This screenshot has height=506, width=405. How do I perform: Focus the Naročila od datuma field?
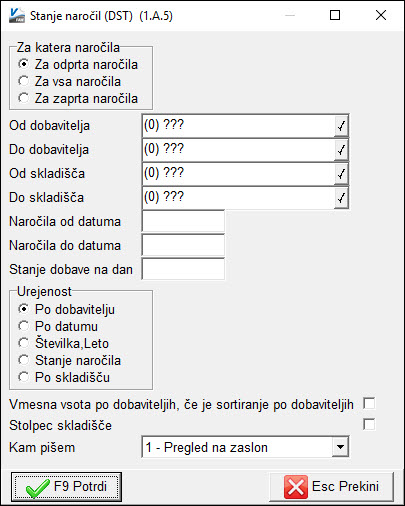click(183, 221)
